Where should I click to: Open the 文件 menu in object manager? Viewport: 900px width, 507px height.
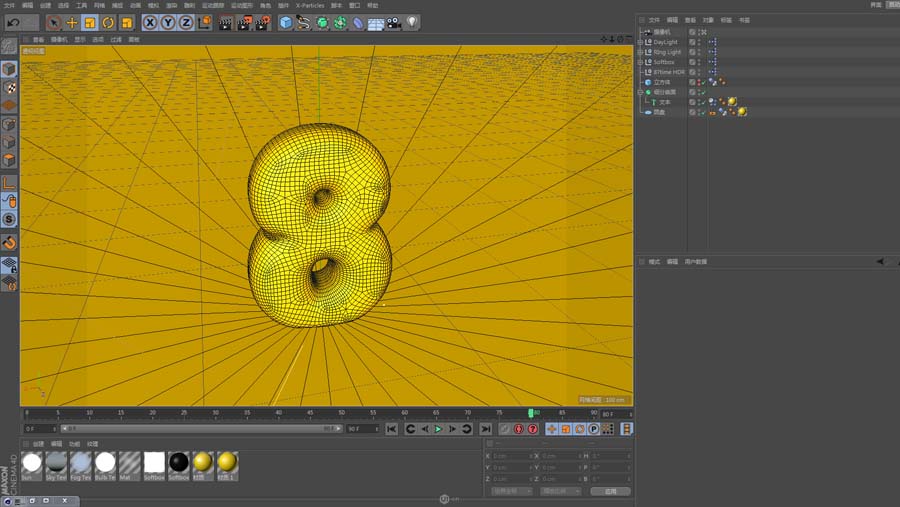tap(654, 19)
